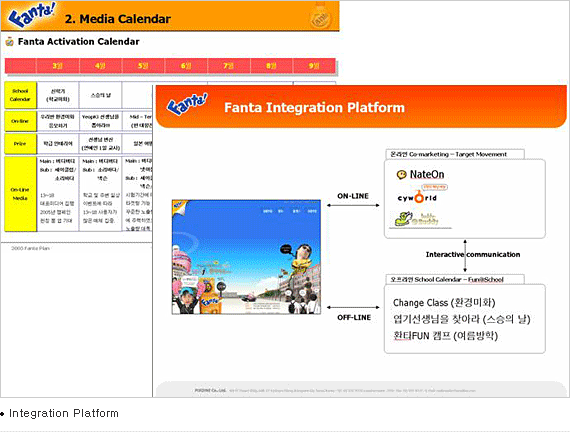Screen dimensions: 570x443
Task: Click the OFF-LINE arrow label
Action: pos(354,317)
